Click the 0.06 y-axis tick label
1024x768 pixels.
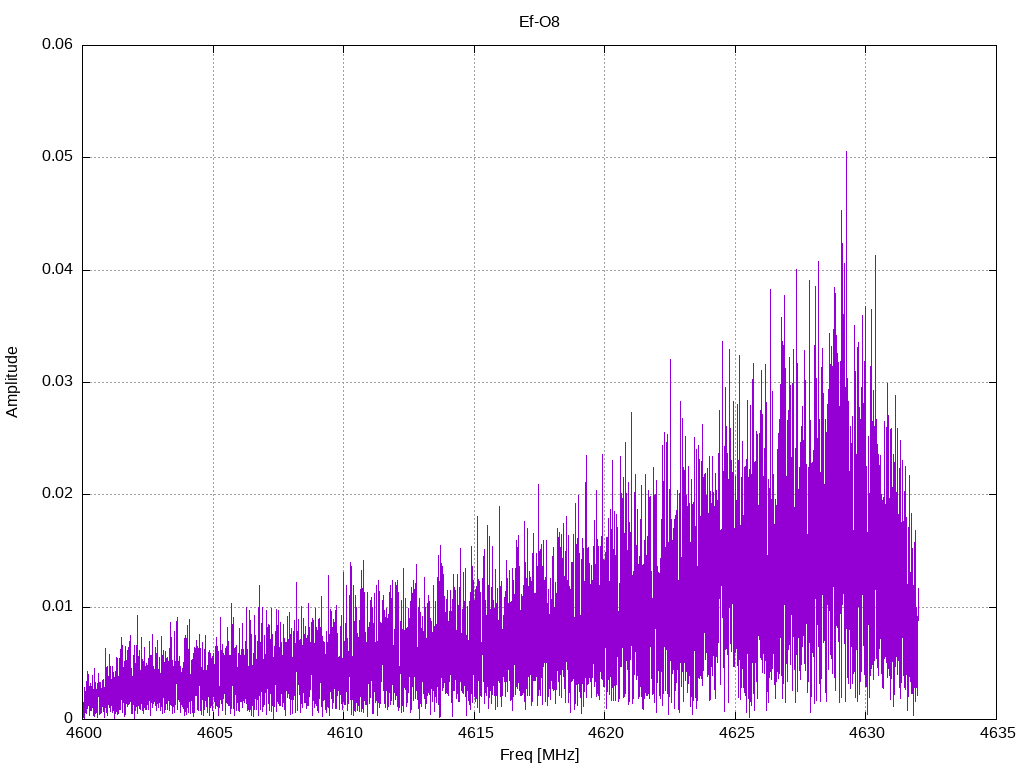[57, 44]
